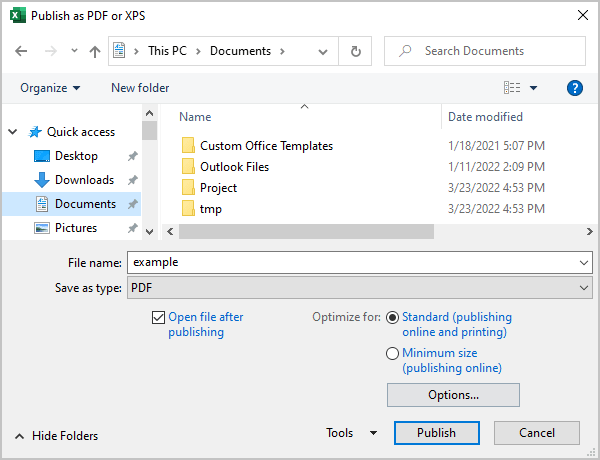Open Pictures in the navigation pane
The image size is (600, 460).
coord(76,228)
